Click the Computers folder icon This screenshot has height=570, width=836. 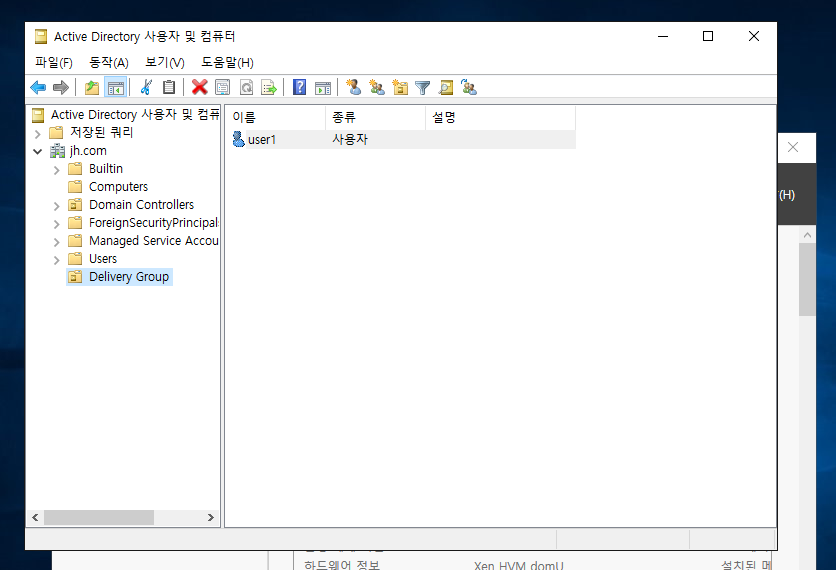pyautogui.click(x=75, y=187)
